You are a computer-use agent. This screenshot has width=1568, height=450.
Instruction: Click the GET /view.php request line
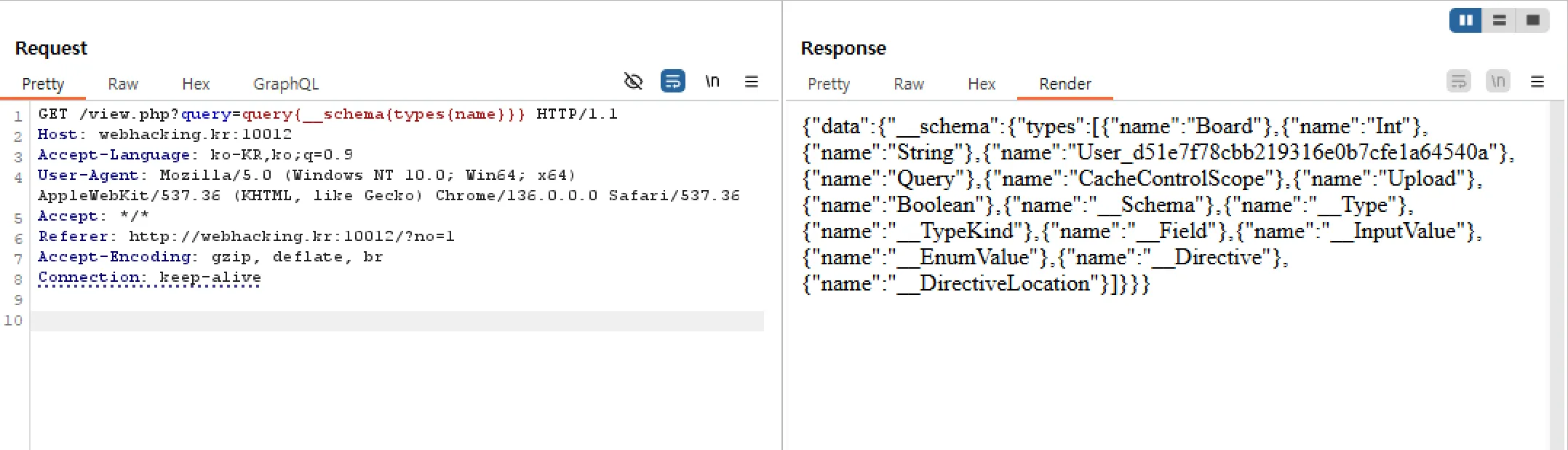pos(327,114)
